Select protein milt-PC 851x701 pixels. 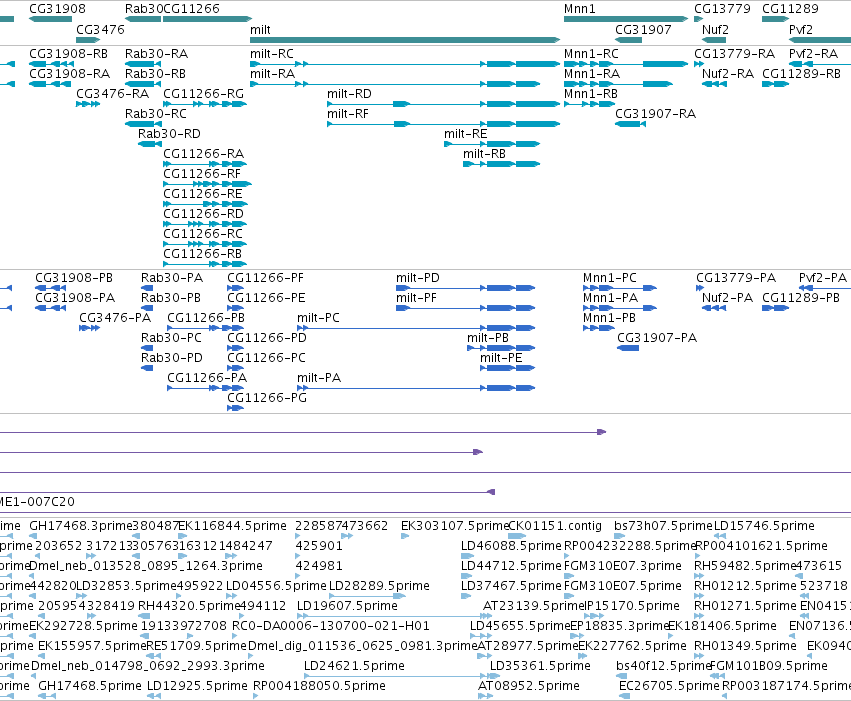tap(416, 328)
